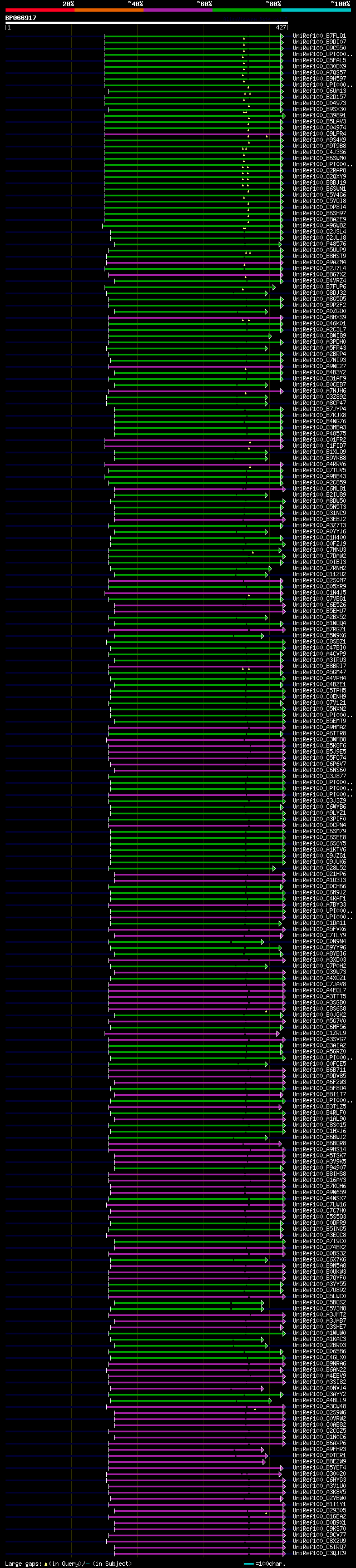Click the purple ~60% identity legend bar
Viewport: 356px width, 1568px height.
(179, 10)
